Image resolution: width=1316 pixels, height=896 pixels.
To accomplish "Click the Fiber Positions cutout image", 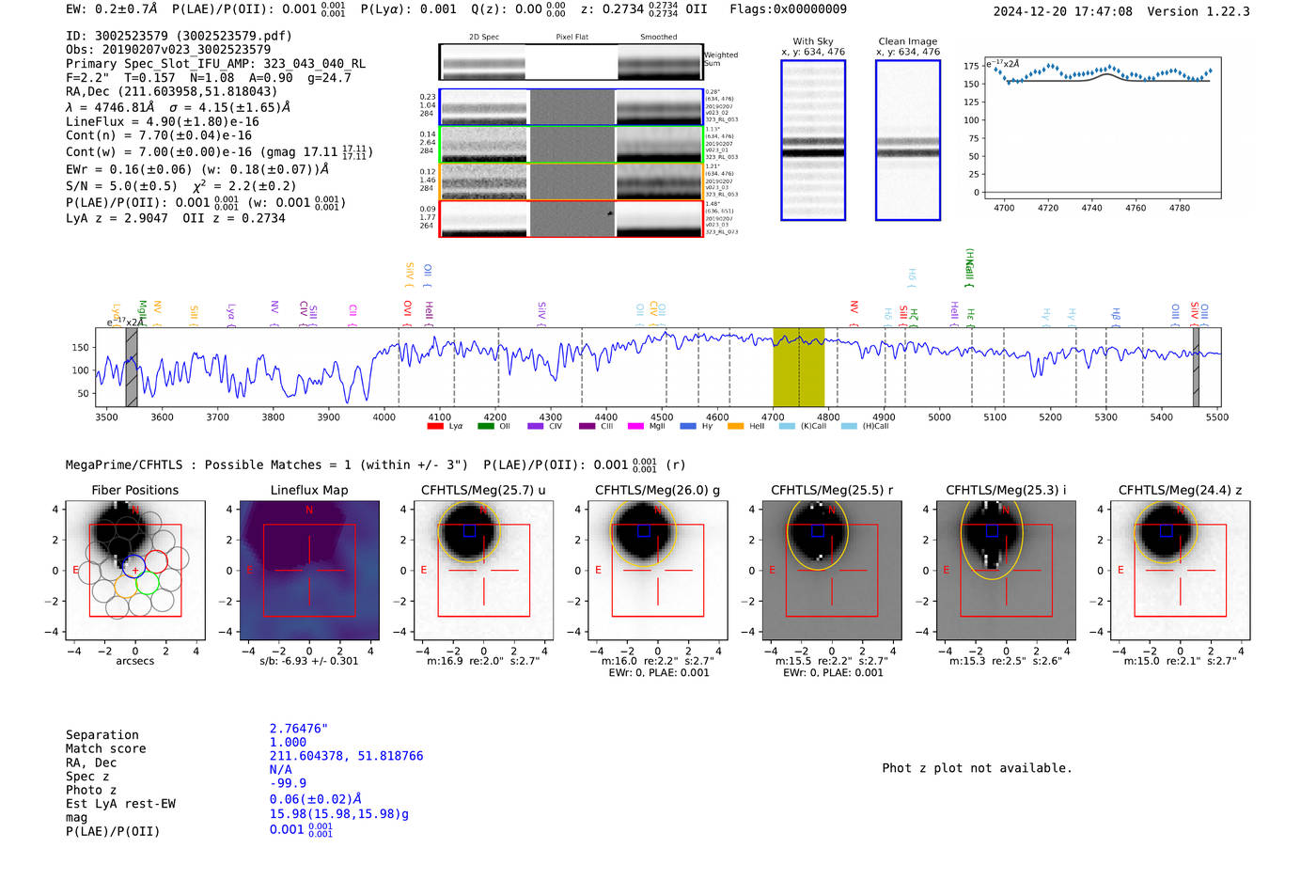I will click(x=135, y=570).
